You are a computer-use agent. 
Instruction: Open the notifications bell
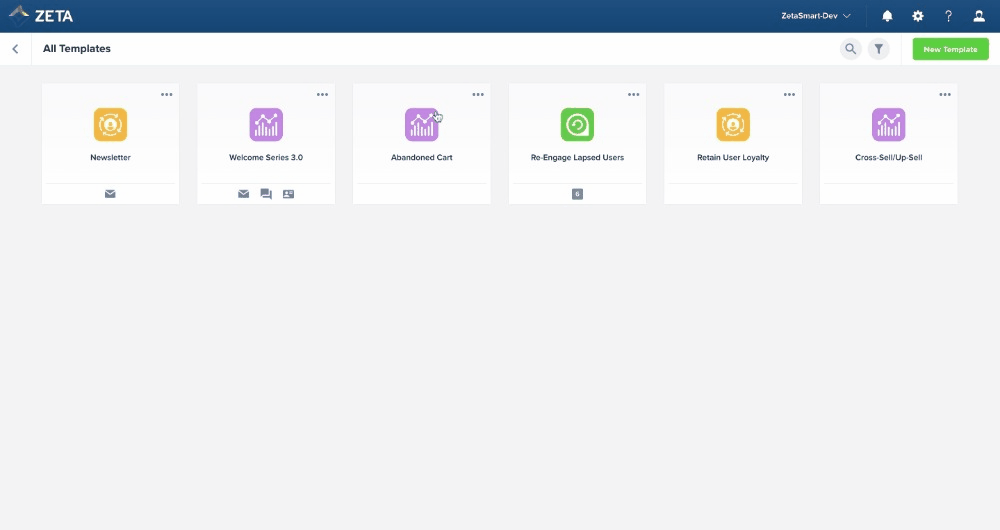point(887,16)
